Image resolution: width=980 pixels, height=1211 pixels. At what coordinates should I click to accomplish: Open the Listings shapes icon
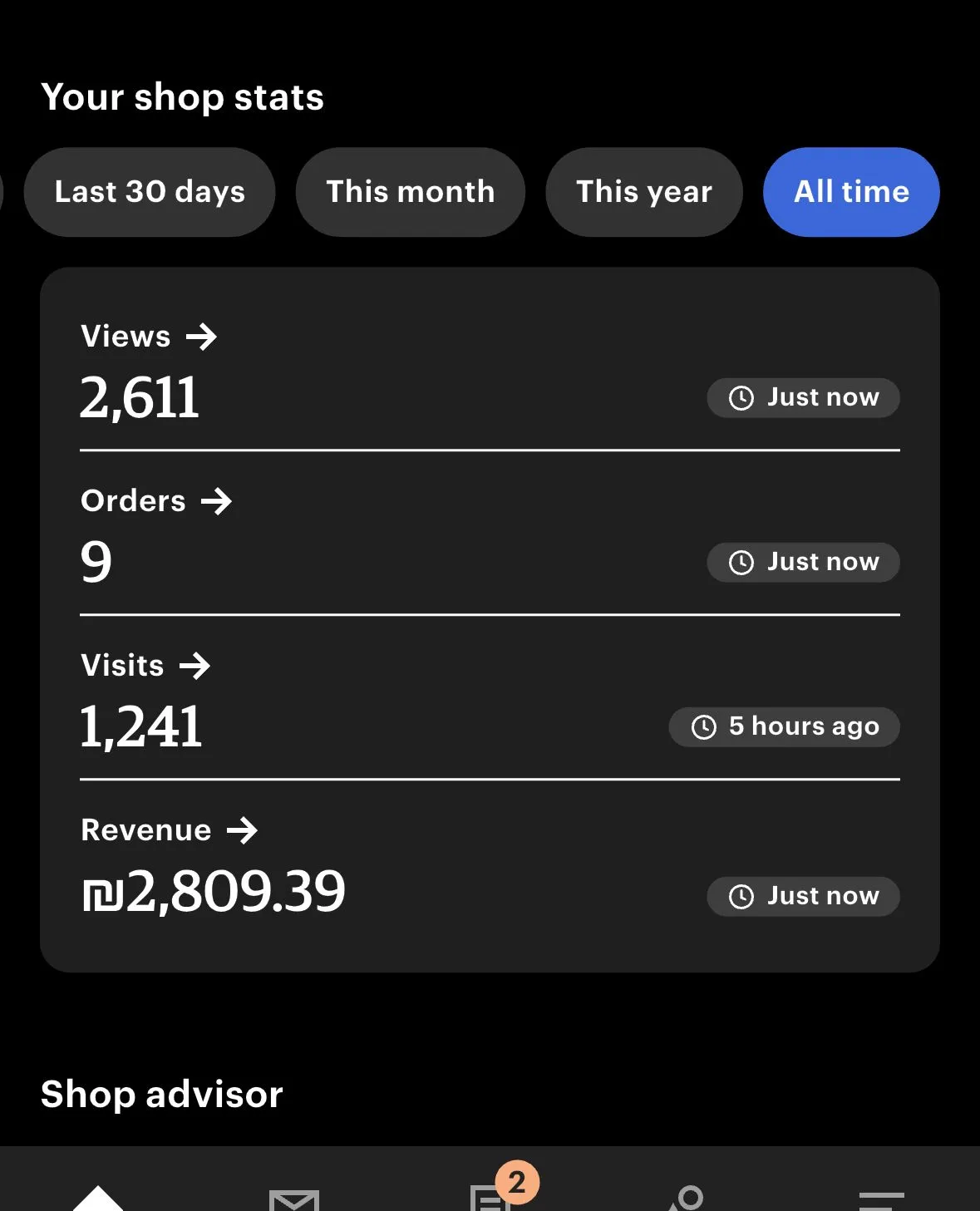point(687,1198)
